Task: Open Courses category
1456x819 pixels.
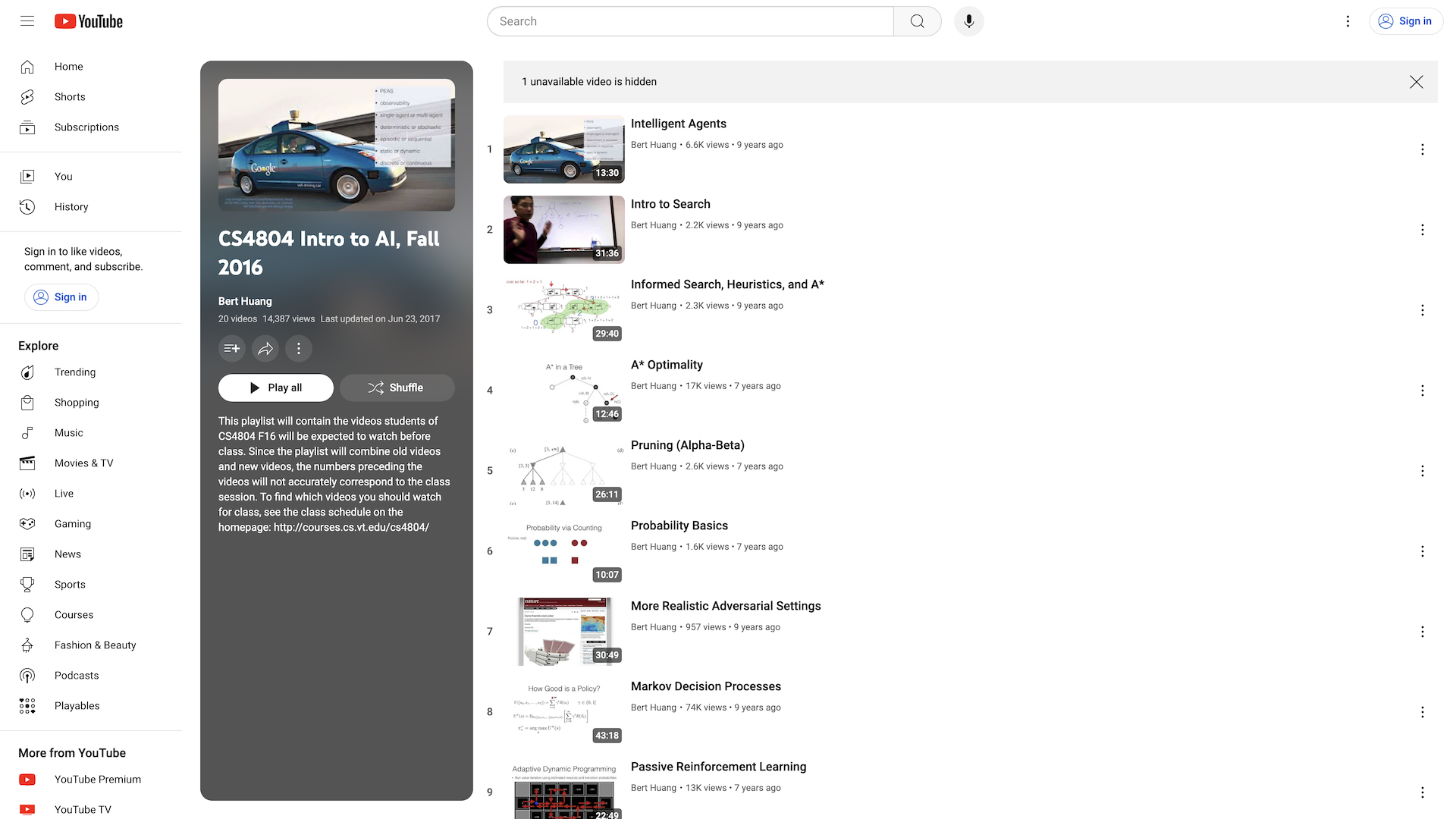Action: pos(91,615)
